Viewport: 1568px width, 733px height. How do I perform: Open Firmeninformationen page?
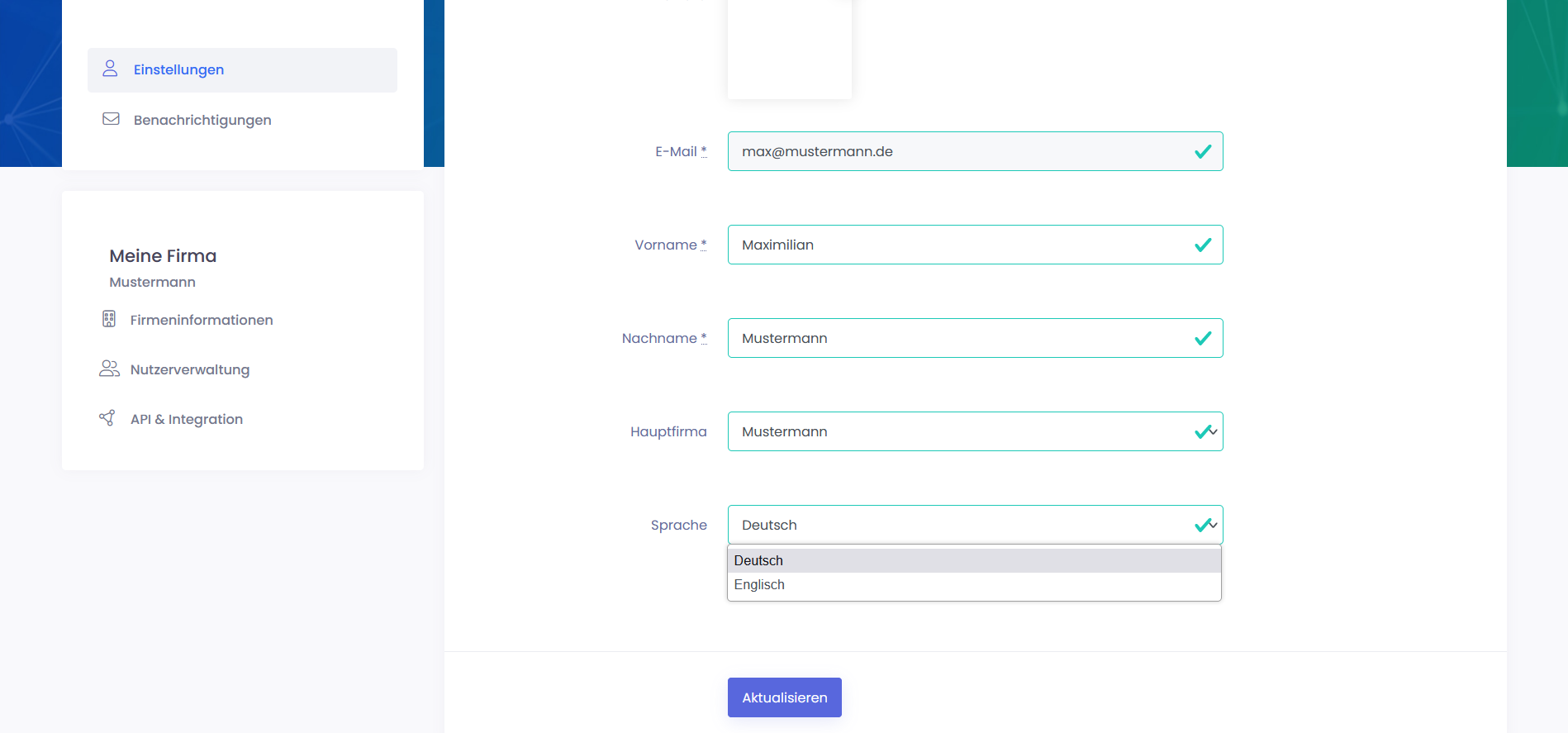202,320
